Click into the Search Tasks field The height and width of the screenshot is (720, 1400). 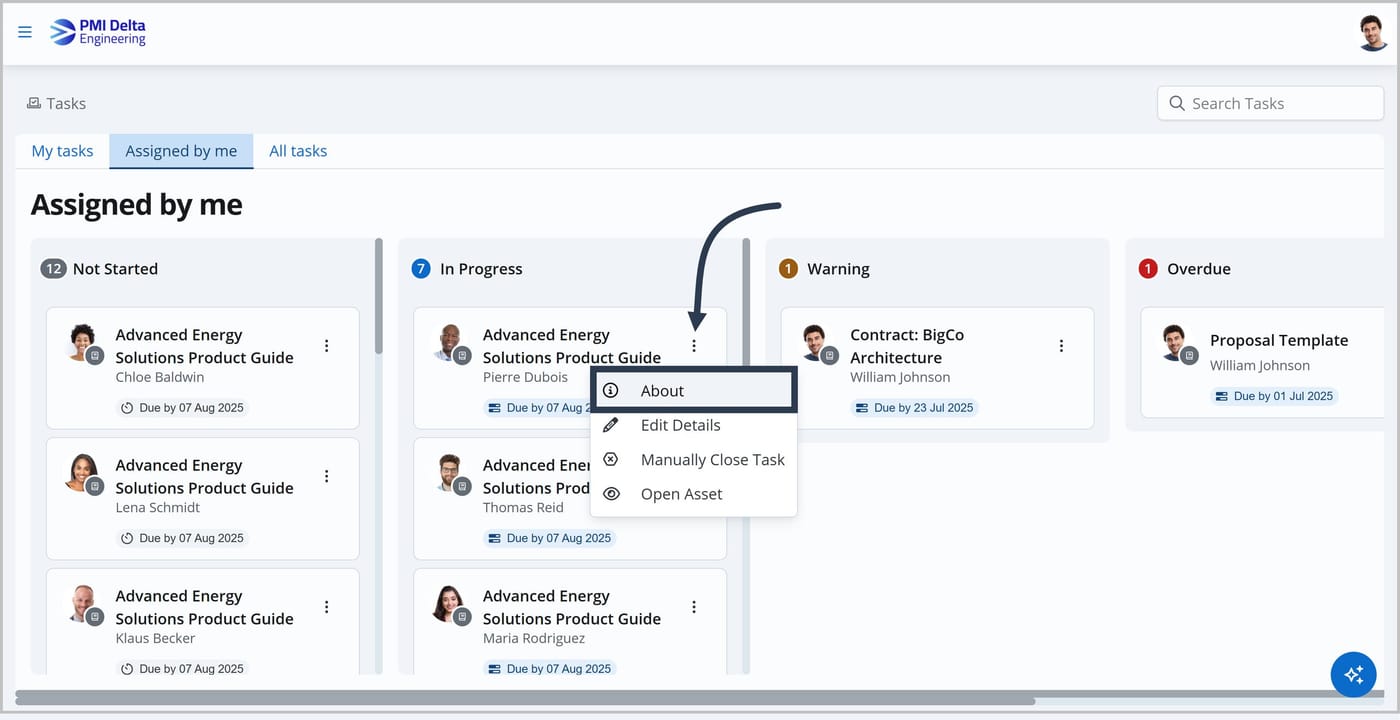[x=1271, y=103]
